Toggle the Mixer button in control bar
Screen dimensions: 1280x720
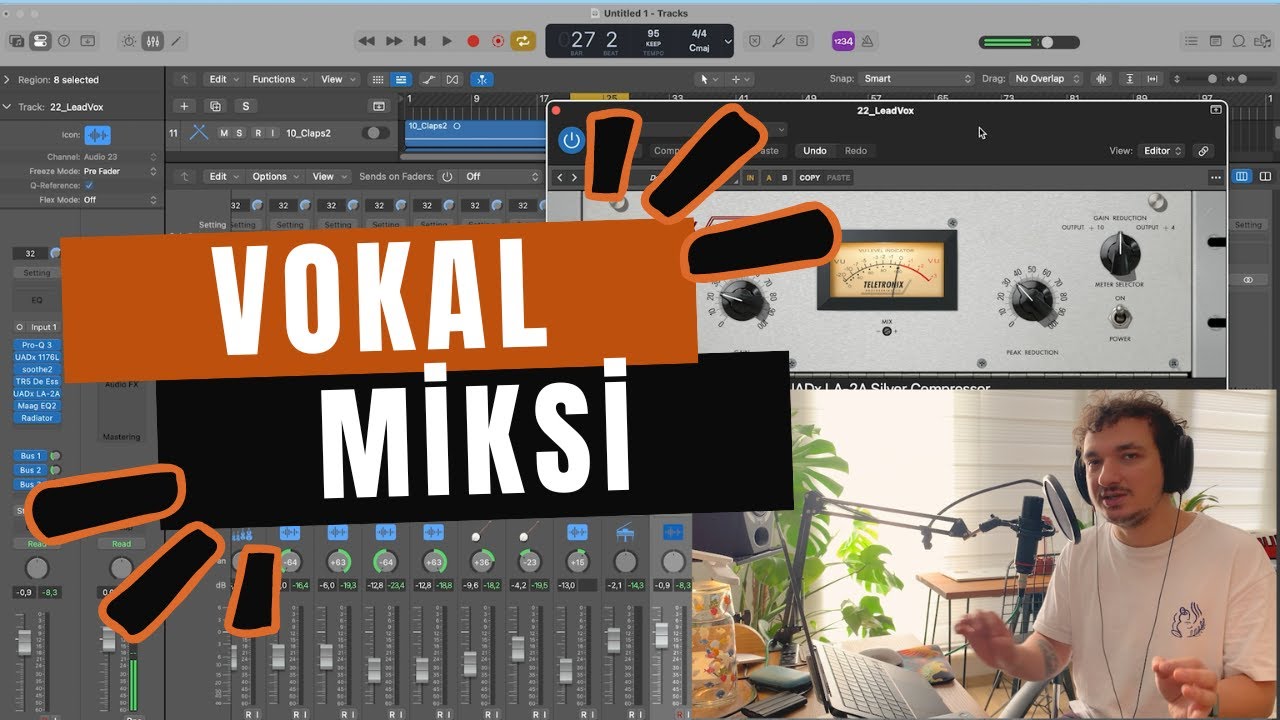coord(153,41)
